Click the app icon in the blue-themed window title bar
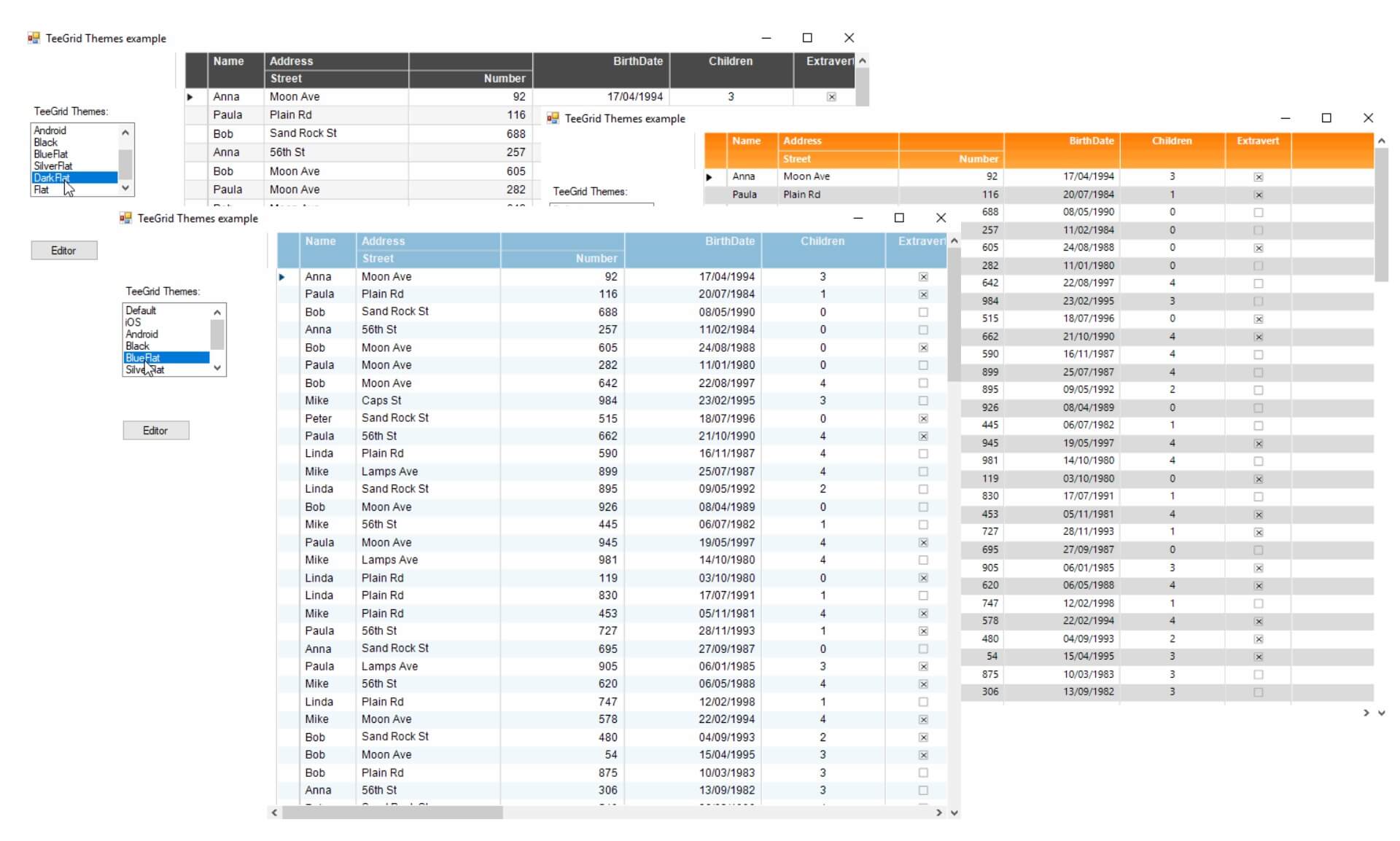Image resolution: width=1400 pixels, height=841 pixels. (x=125, y=218)
